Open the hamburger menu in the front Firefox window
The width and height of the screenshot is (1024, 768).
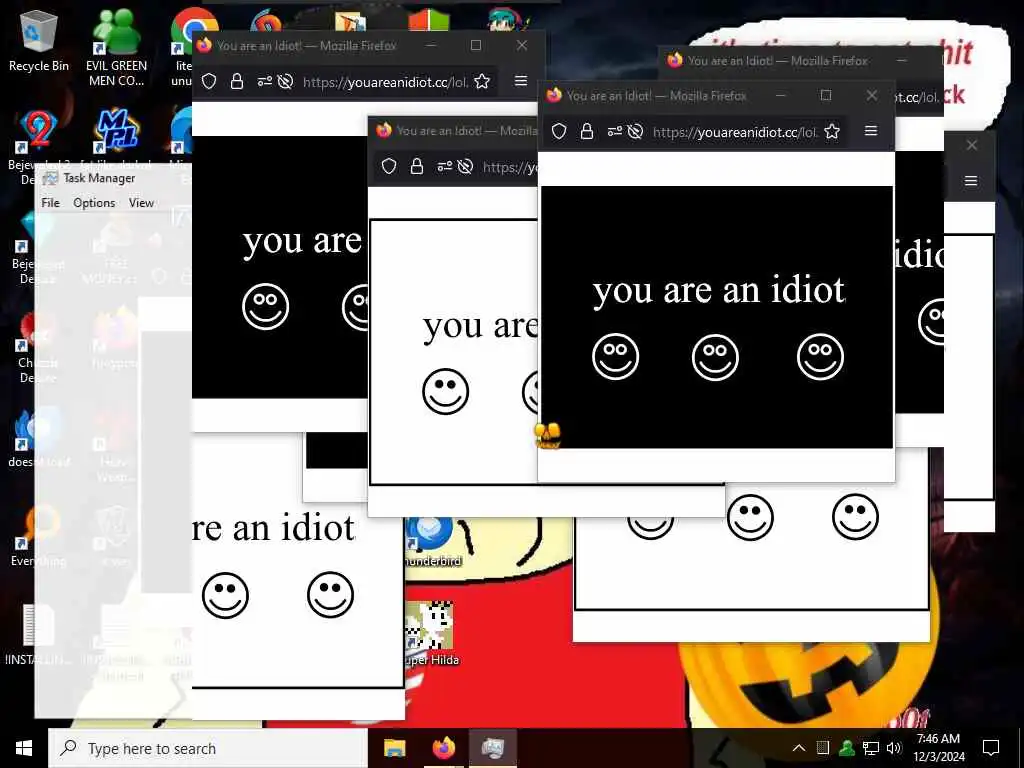coord(871,131)
